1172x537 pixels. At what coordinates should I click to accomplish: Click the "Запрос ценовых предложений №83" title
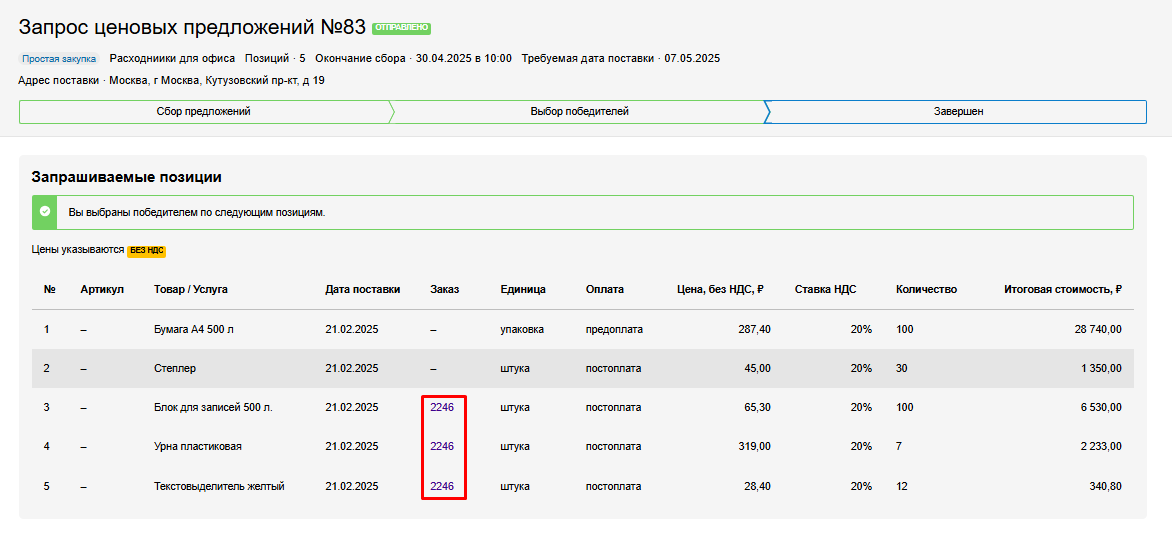(192, 27)
